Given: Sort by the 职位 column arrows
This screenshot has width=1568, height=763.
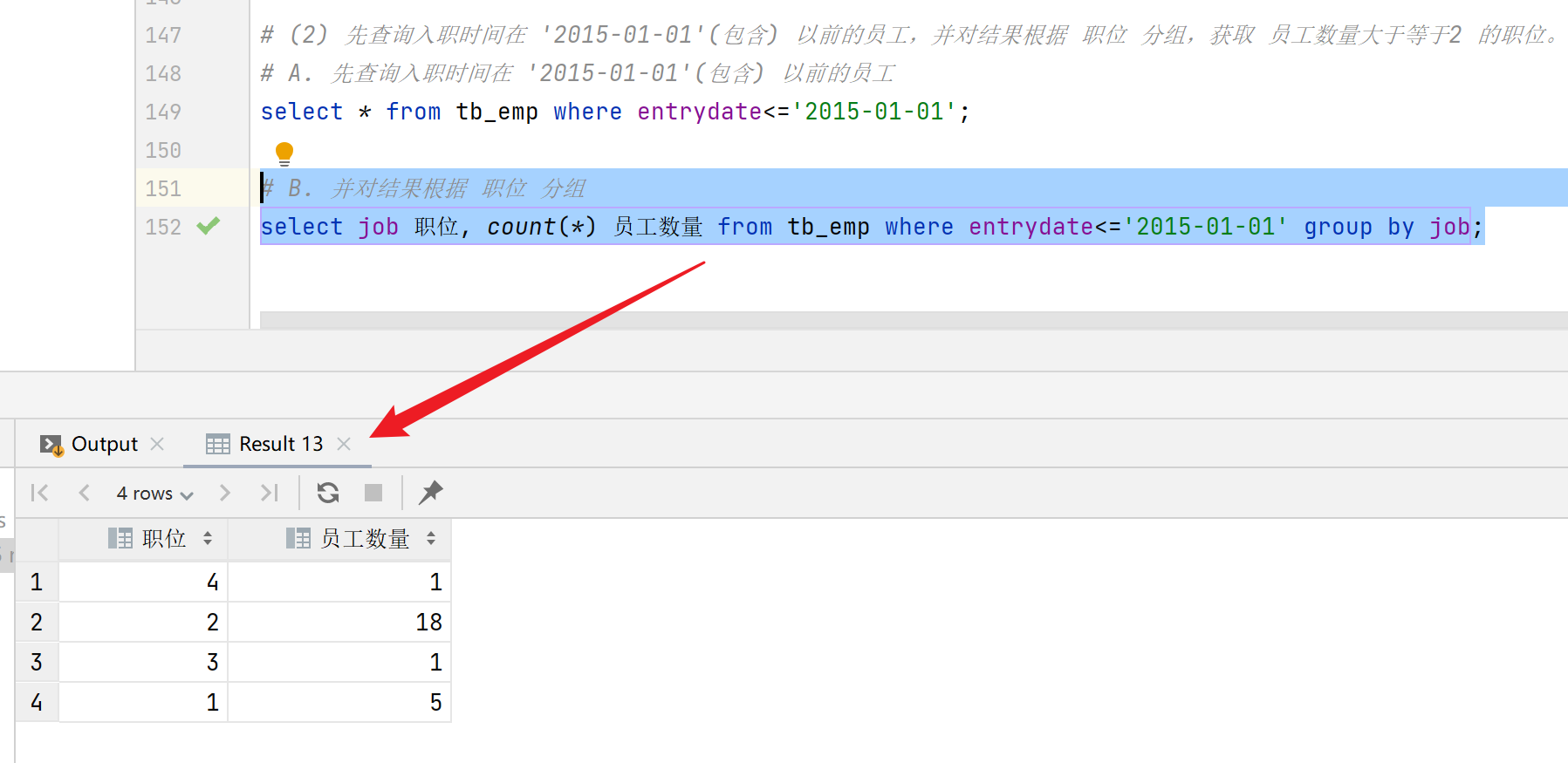Looking at the screenshot, I should tap(208, 538).
